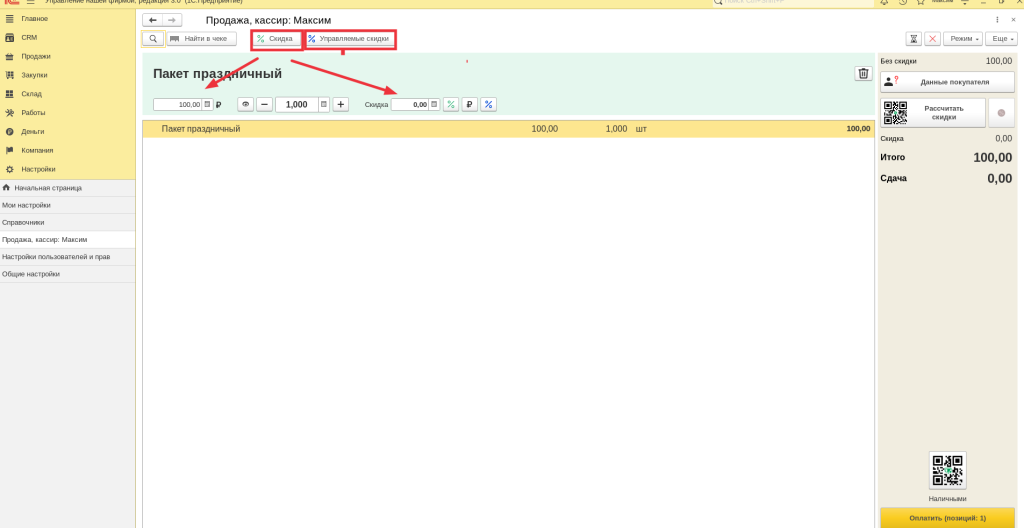Close the Продажа form tab
Image resolution: width=1024 pixels, height=528 pixels.
(x=1014, y=20)
